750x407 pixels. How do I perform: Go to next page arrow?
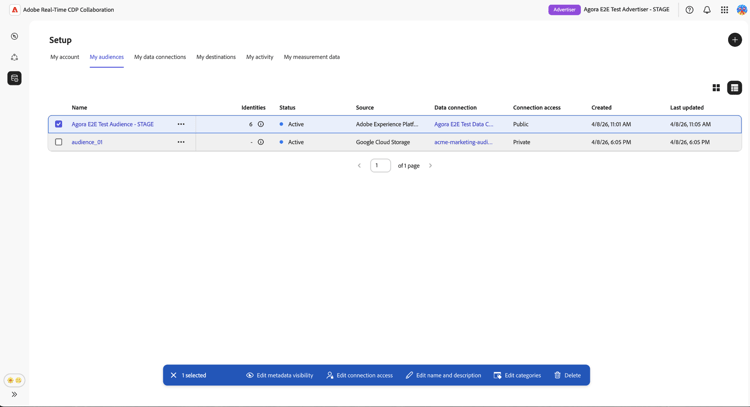[430, 165]
